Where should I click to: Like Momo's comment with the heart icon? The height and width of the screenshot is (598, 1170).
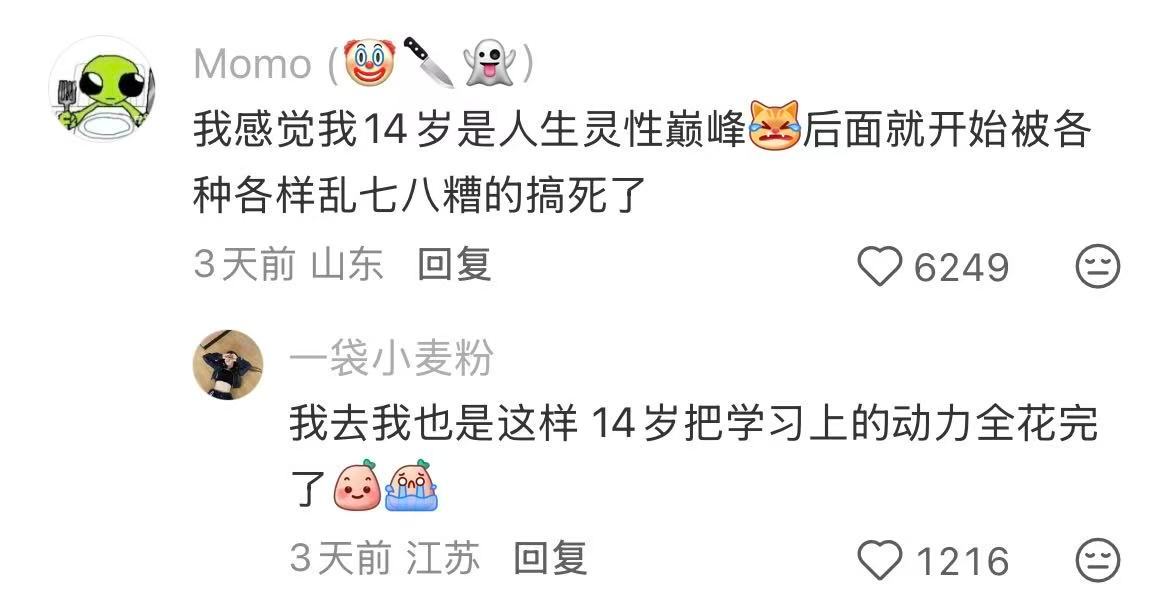(880, 267)
